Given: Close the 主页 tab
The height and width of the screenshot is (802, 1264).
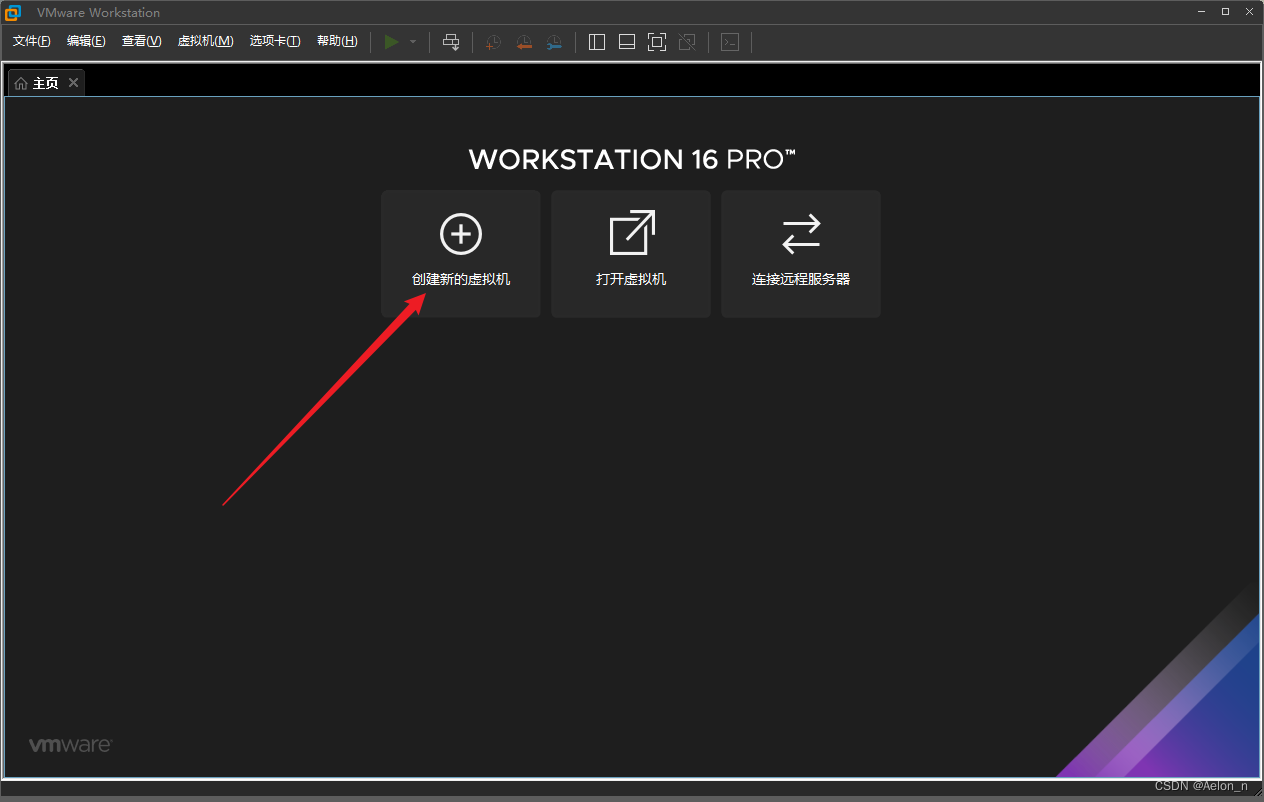Looking at the screenshot, I should [x=73, y=82].
